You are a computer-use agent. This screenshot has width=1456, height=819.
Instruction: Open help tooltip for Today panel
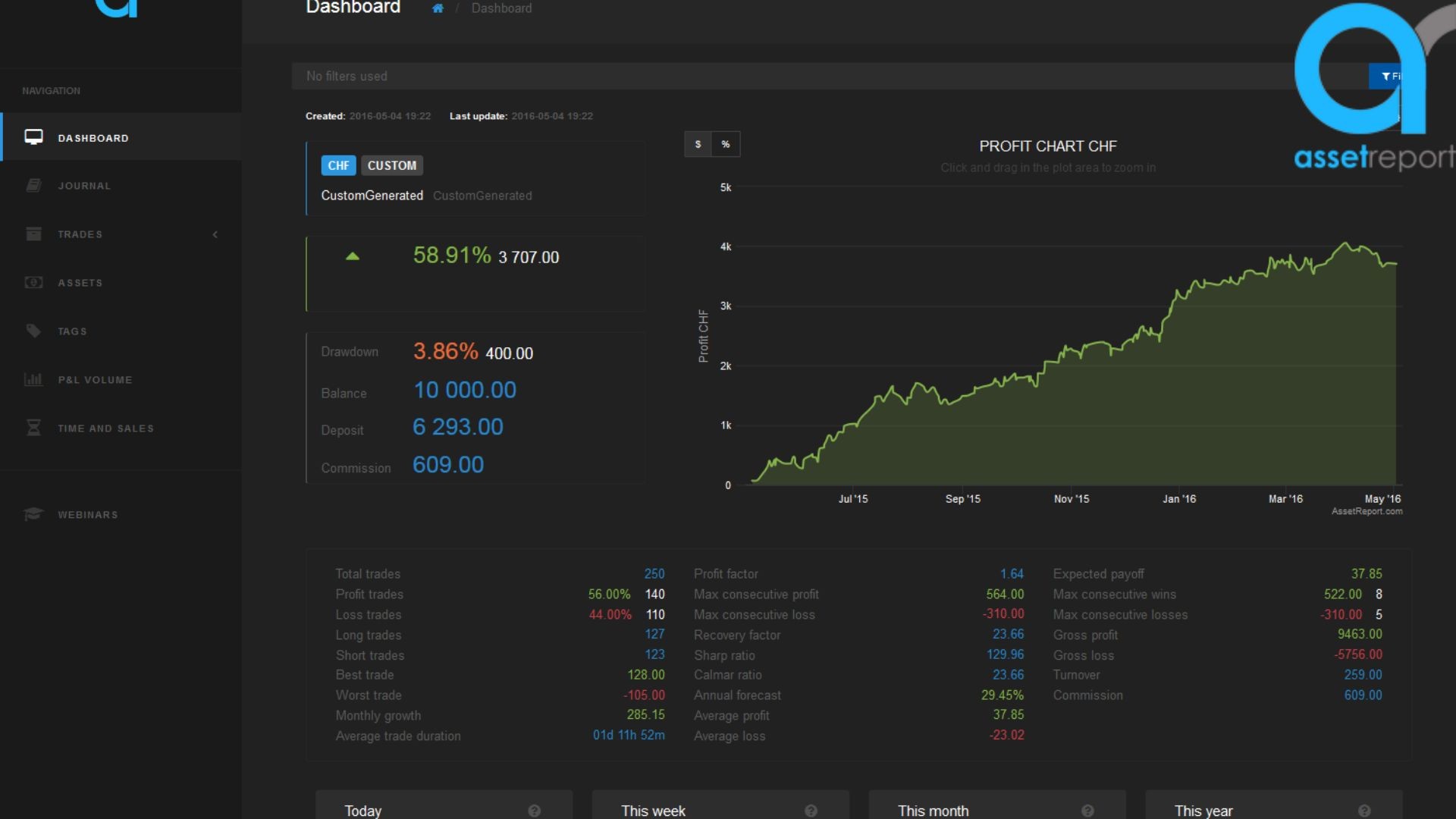[x=534, y=811]
